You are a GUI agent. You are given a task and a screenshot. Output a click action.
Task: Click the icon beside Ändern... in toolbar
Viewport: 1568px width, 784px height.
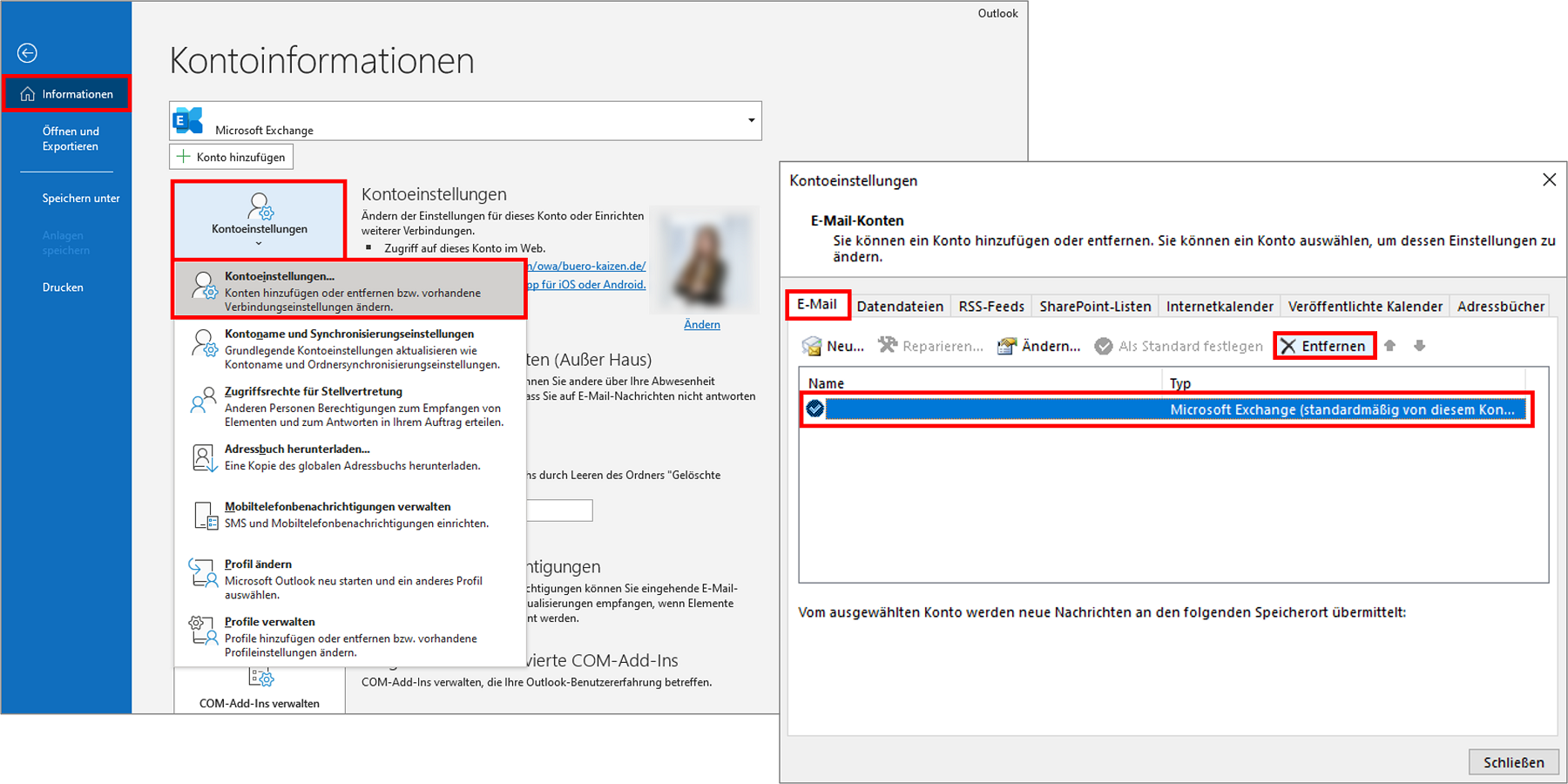[x=1007, y=346]
